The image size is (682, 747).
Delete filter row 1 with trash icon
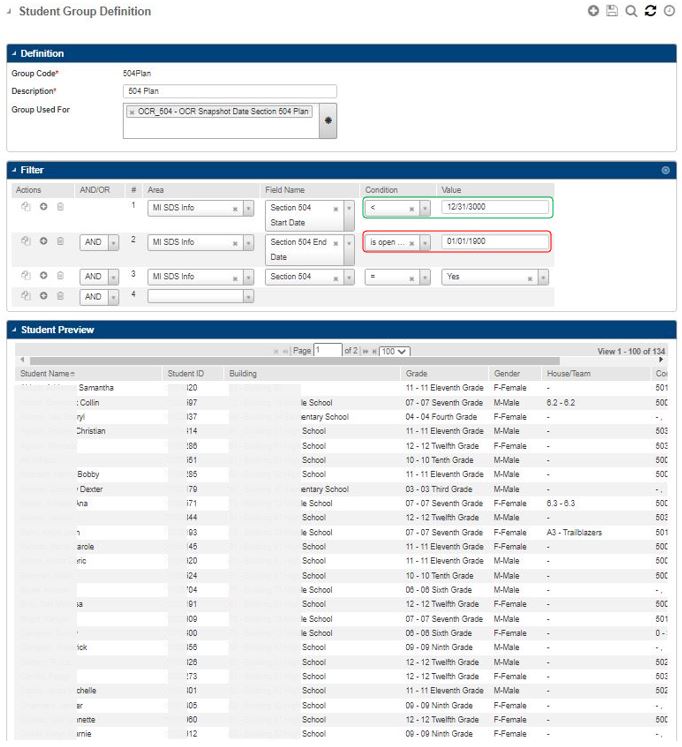tap(60, 208)
